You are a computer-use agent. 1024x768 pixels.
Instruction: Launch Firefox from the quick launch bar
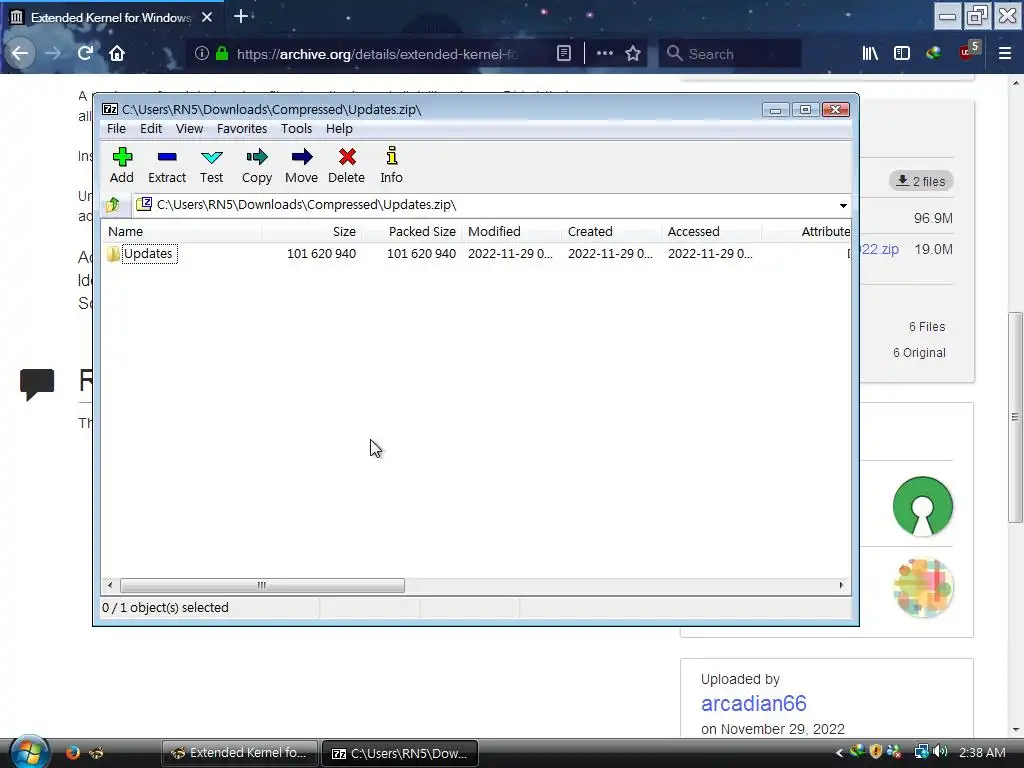pos(72,752)
